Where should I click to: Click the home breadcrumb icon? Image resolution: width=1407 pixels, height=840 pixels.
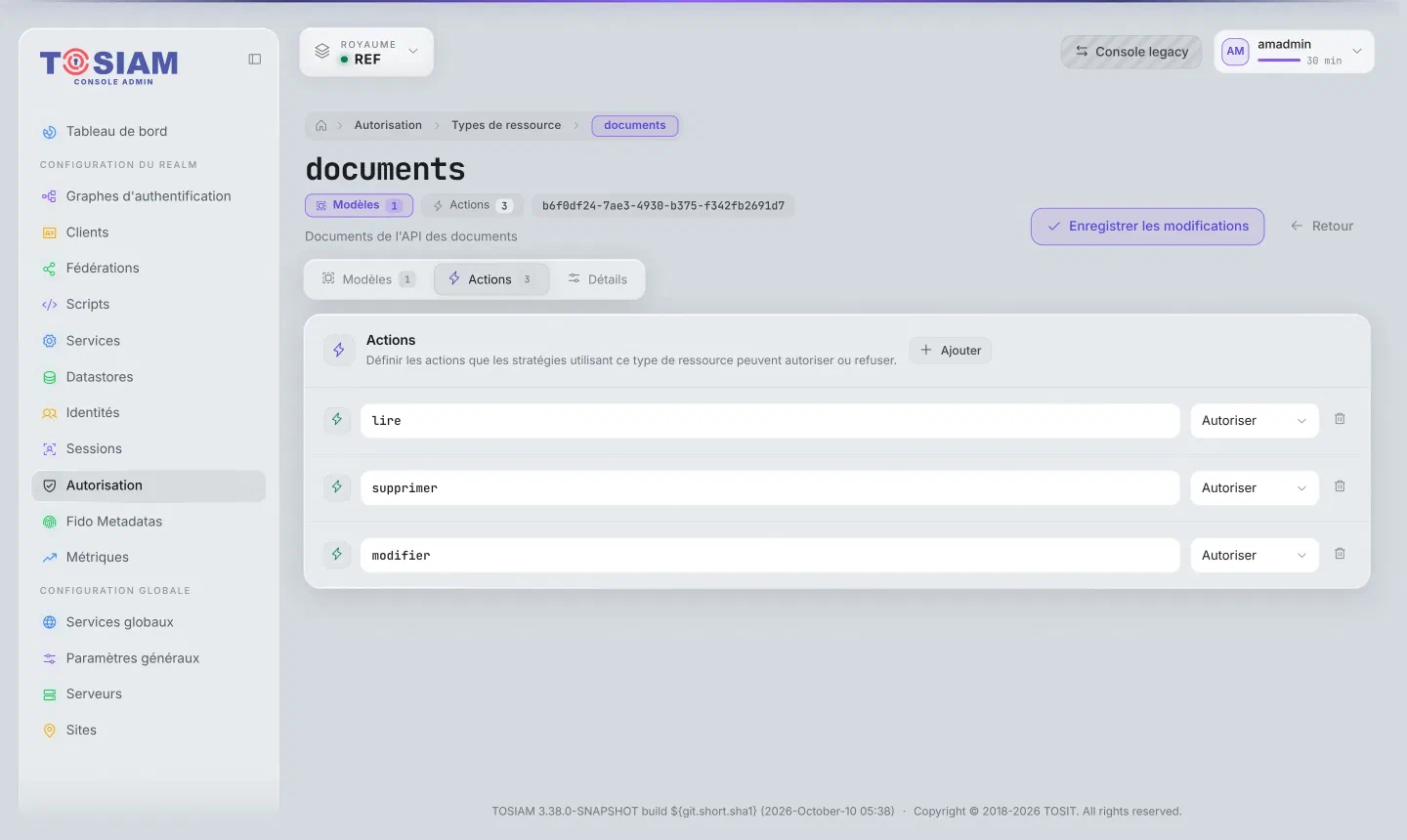321,125
